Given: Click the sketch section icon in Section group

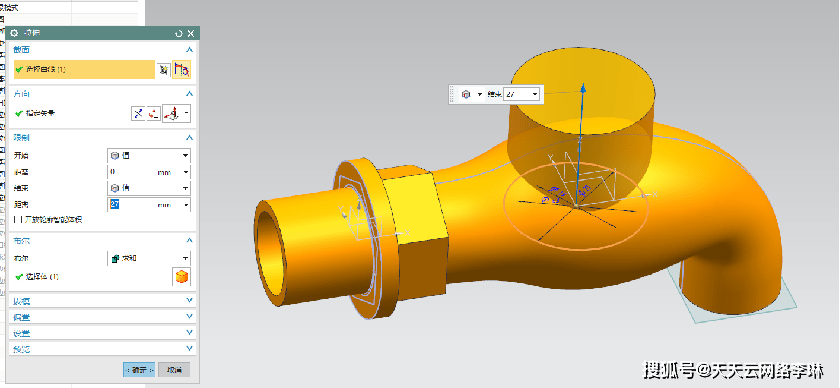Looking at the screenshot, I should point(164,70).
